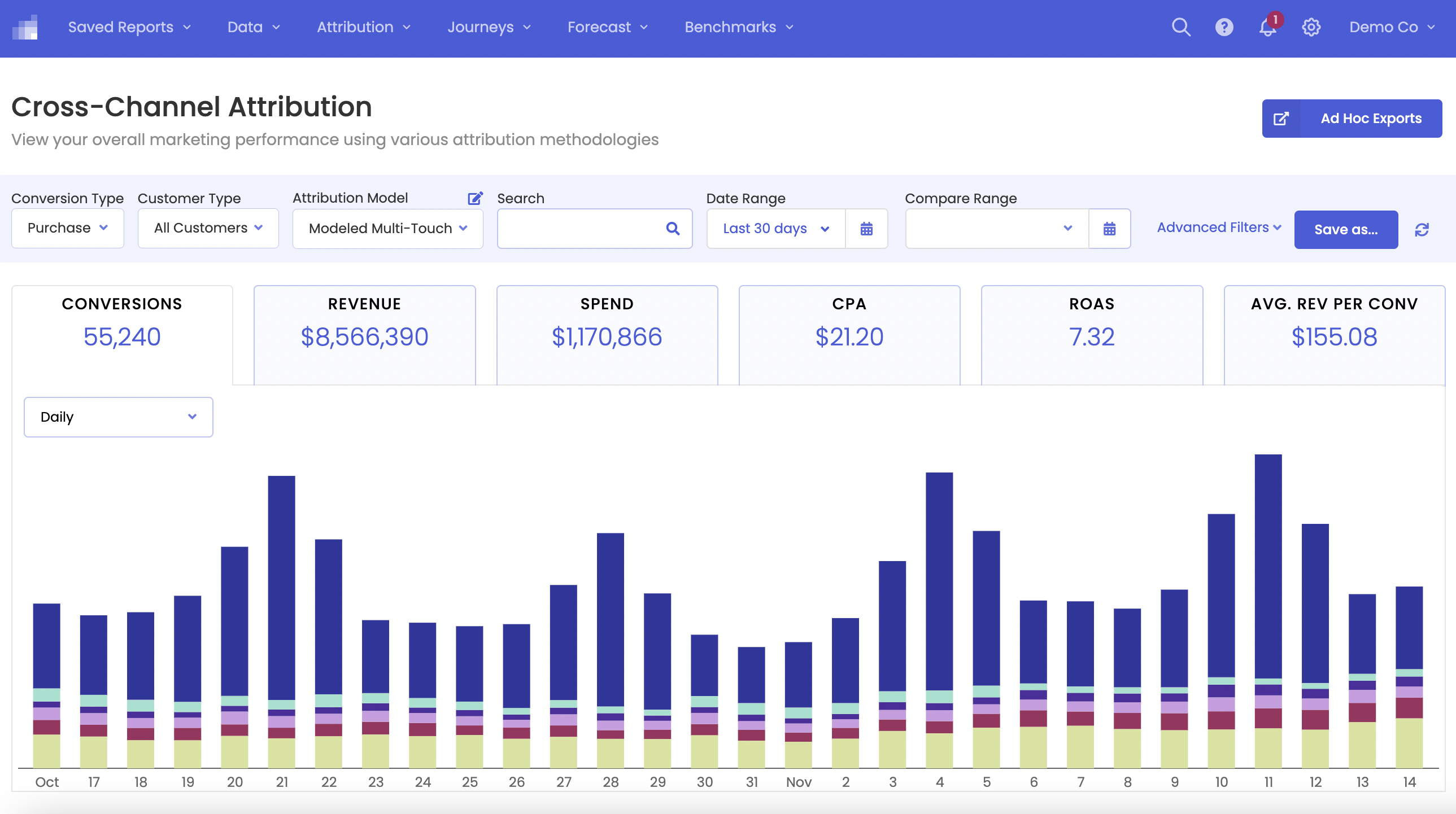Expand the All Customers selector
Image resolution: width=1456 pixels, height=814 pixels.
pos(207,228)
